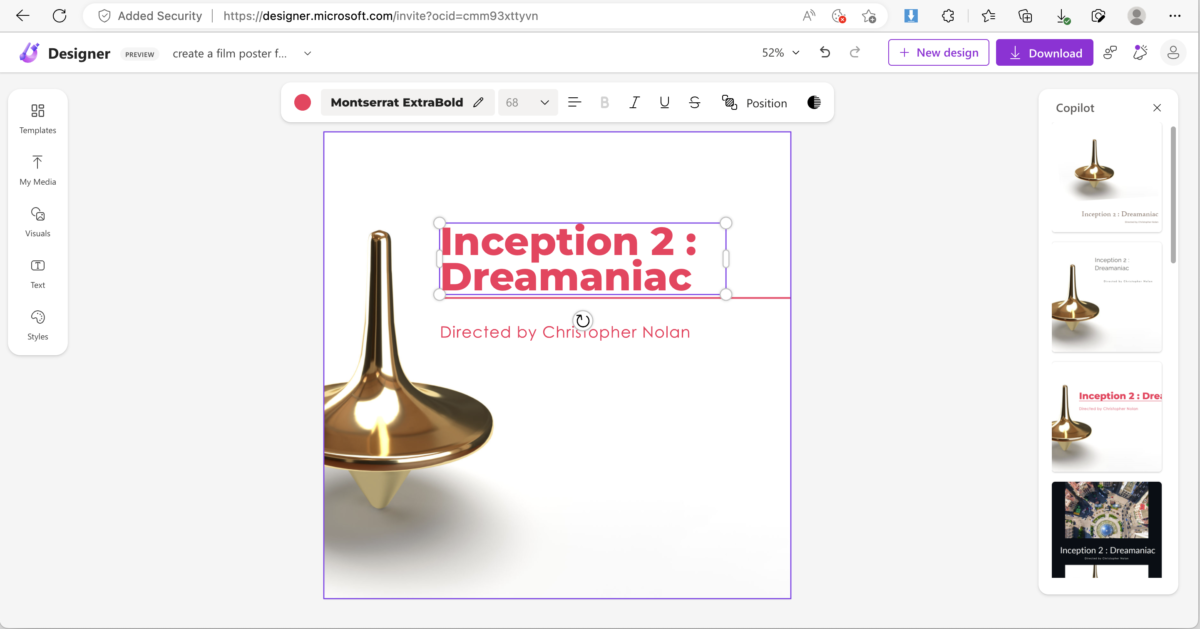The width and height of the screenshot is (1200, 629).
Task: Open the Visuals panel
Action: 38,221
